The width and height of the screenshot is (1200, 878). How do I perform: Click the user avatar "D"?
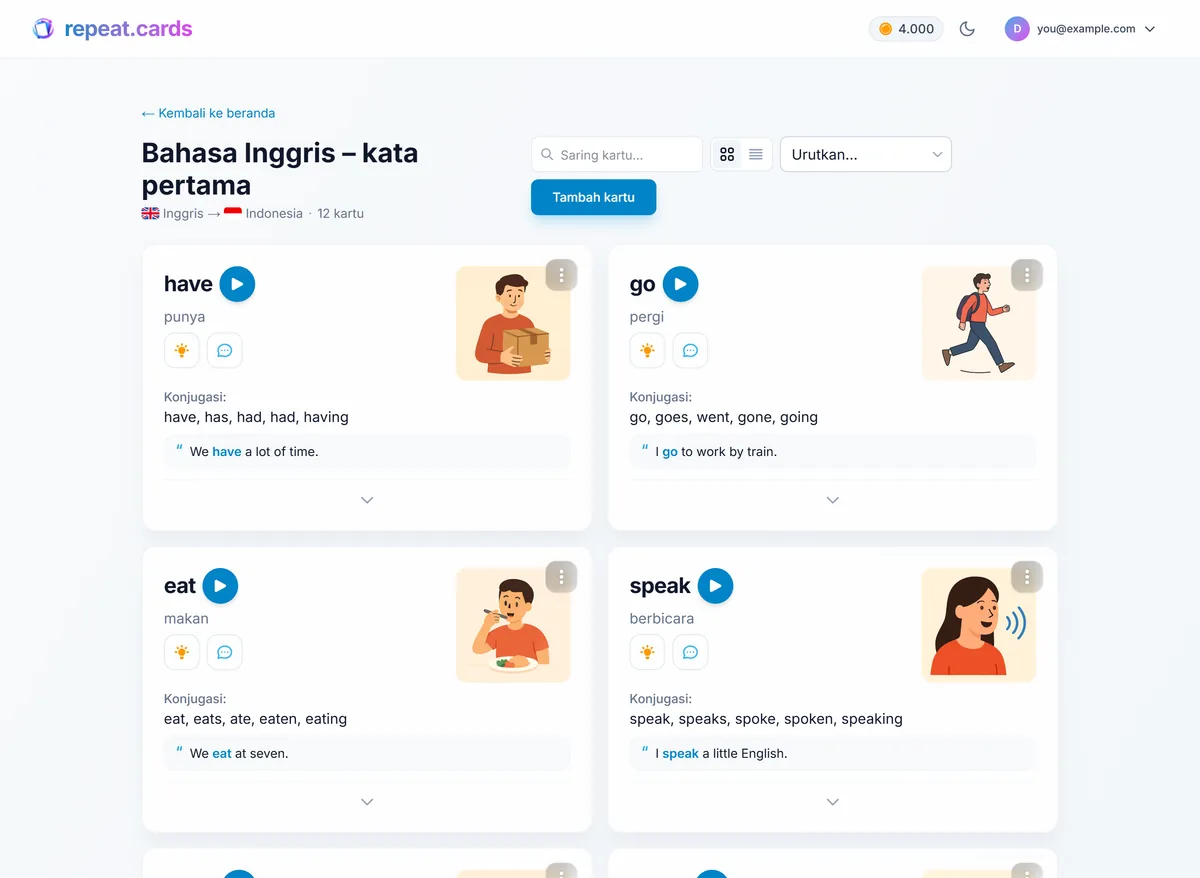point(1017,29)
